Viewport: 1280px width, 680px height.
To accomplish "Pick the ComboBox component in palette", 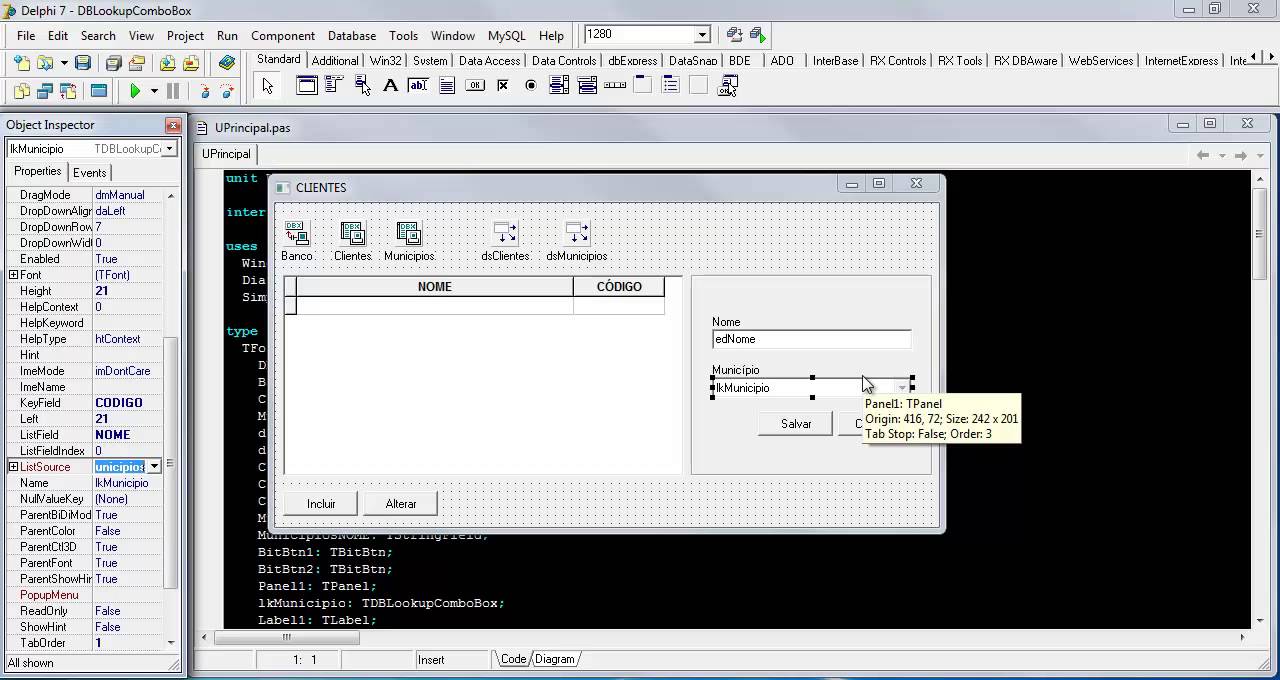I will pyautogui.click(x=587, y=86).
